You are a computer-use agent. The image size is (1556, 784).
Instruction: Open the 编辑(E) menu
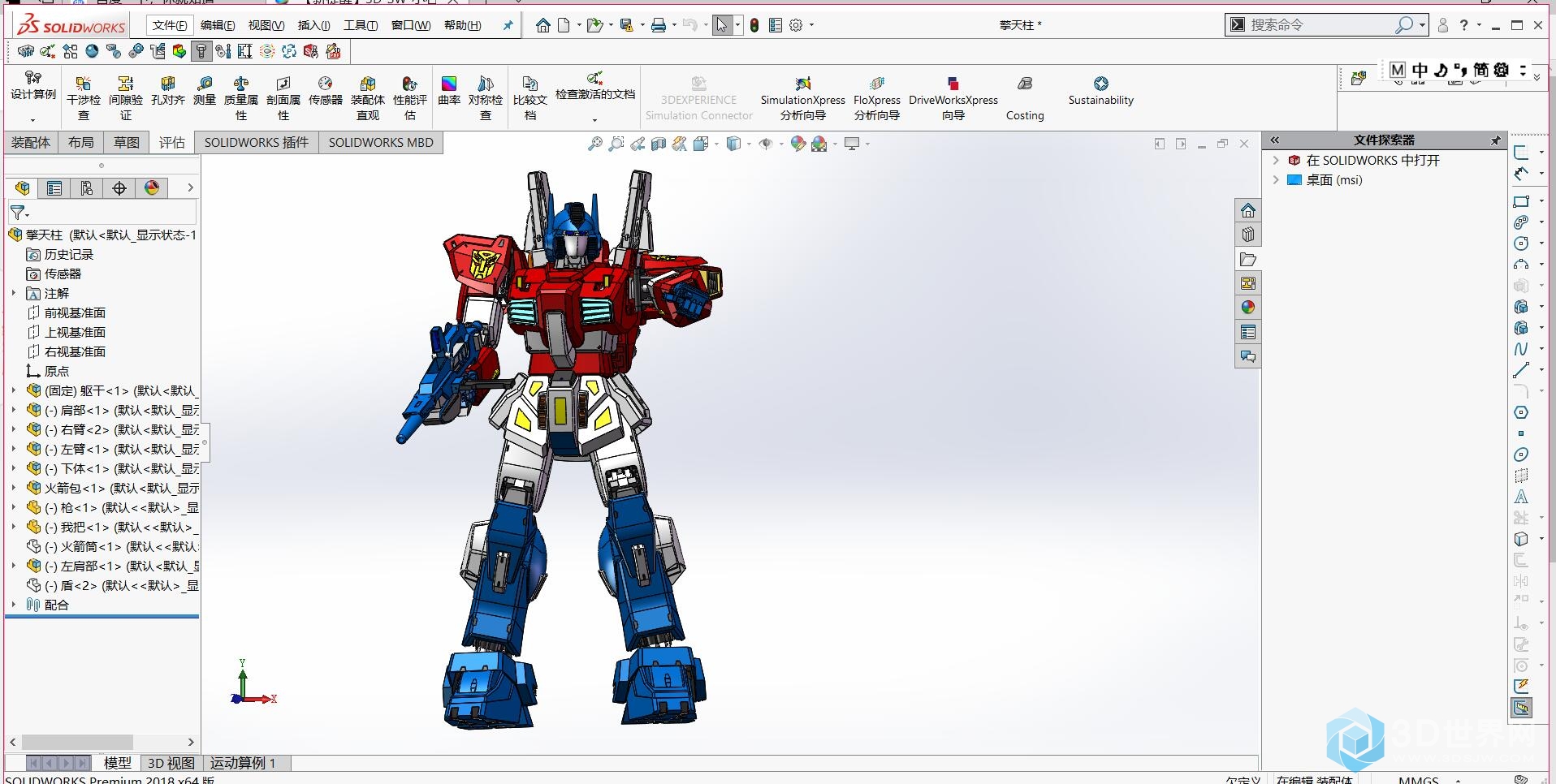[x=218, y=25]
